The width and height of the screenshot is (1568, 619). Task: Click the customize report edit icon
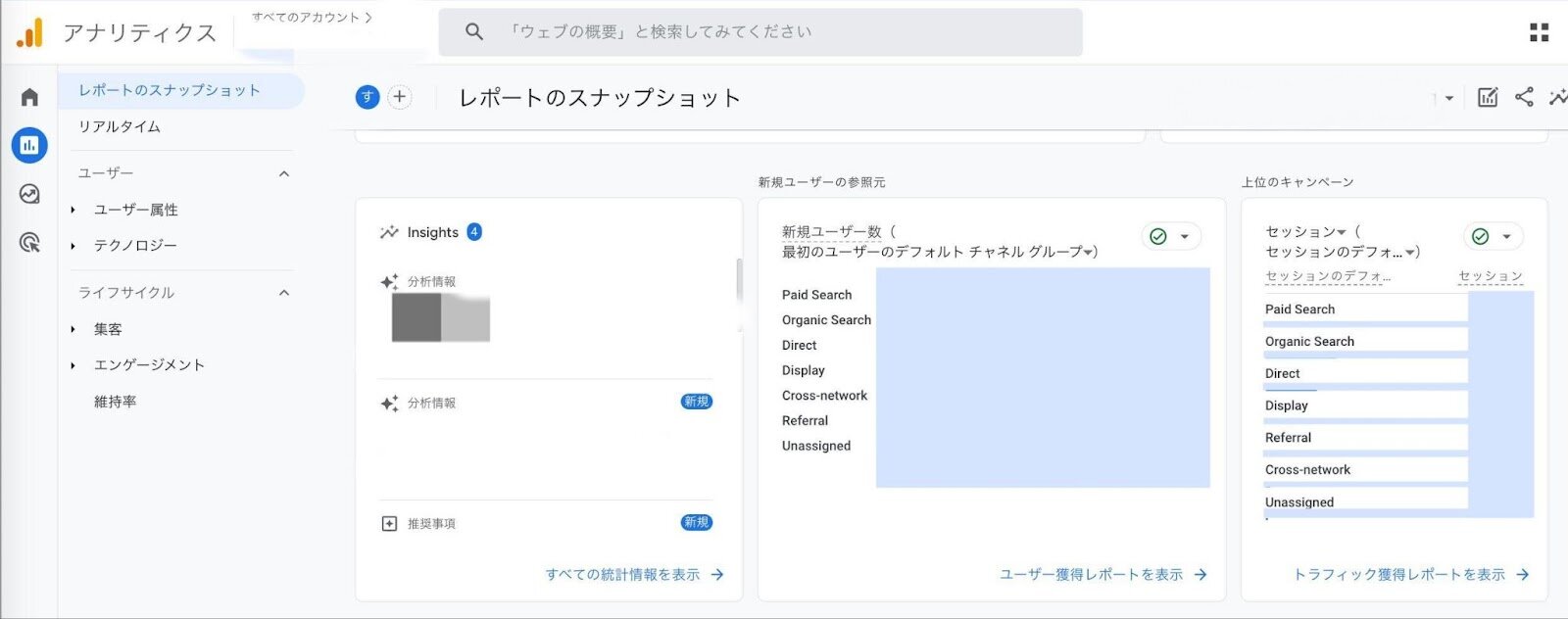pyautogui.click(x=1487, y=97)
